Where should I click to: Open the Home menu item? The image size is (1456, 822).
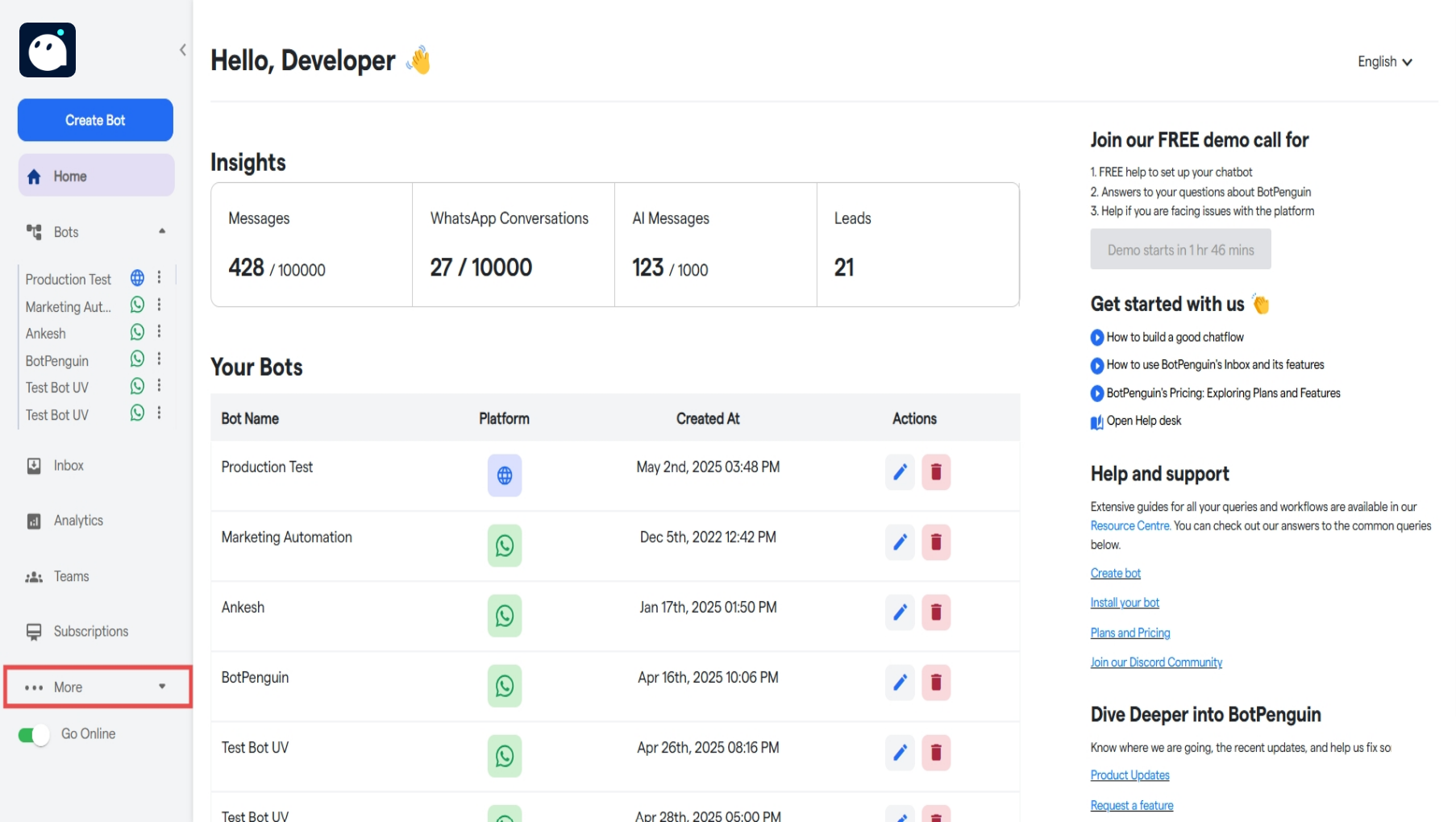[96, 176]
